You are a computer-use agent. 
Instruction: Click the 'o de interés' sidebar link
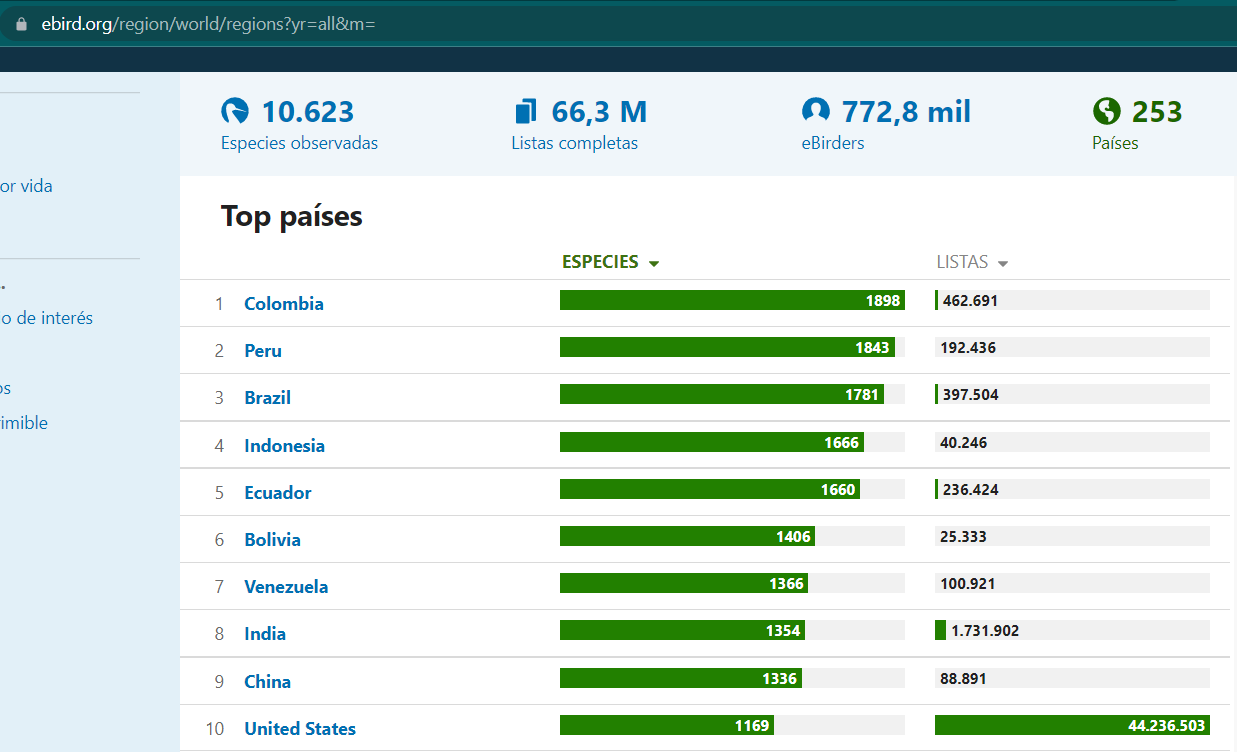tap(46, 318)
